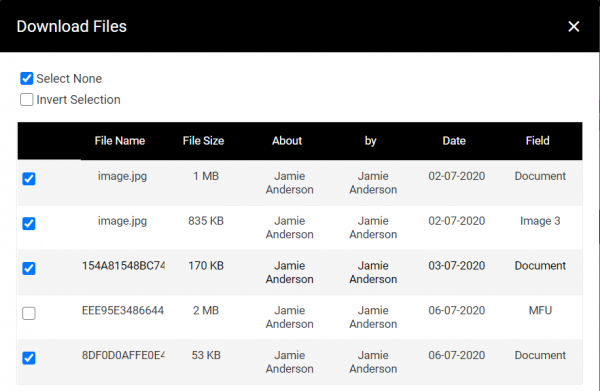Select the 53 KB file size cell
Screen dimensions: 600x391
tap(206, 355)
